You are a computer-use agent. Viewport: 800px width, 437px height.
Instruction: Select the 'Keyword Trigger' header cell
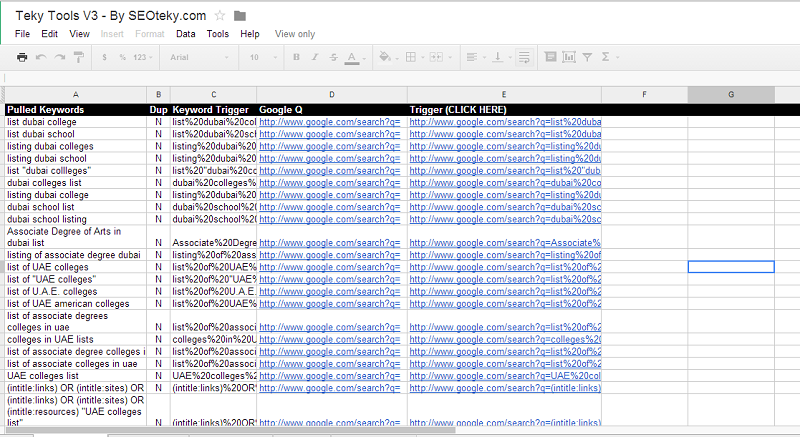213,110
